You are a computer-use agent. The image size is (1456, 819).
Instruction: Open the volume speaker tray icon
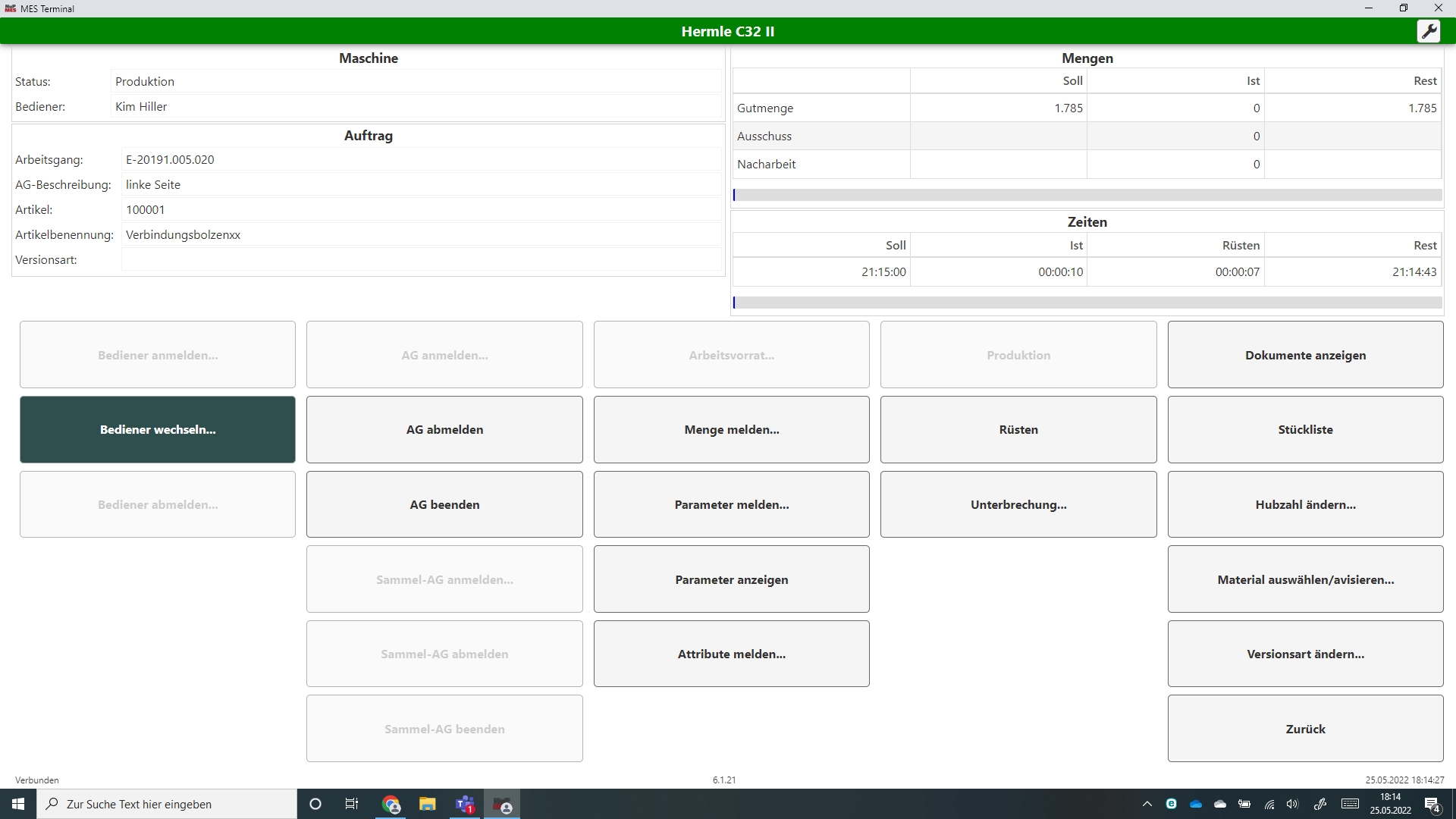[1292, 804]
